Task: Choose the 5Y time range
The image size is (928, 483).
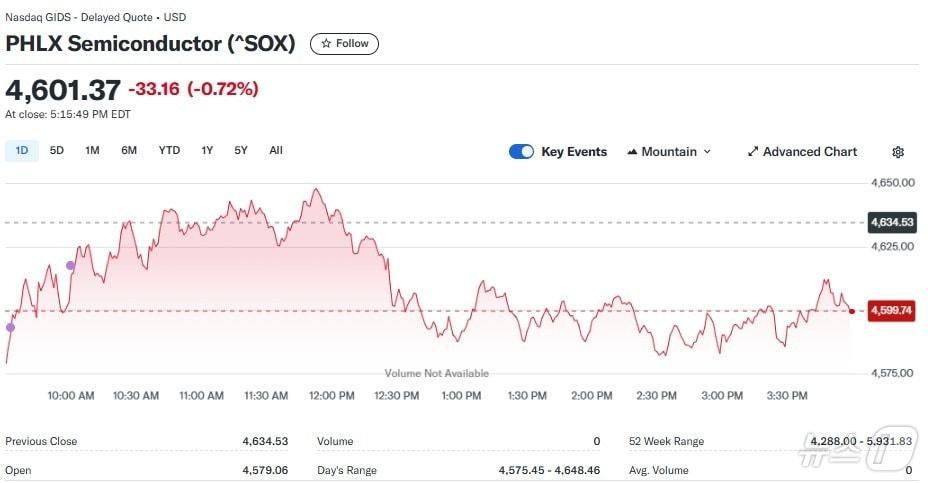Action: (241, 151)
